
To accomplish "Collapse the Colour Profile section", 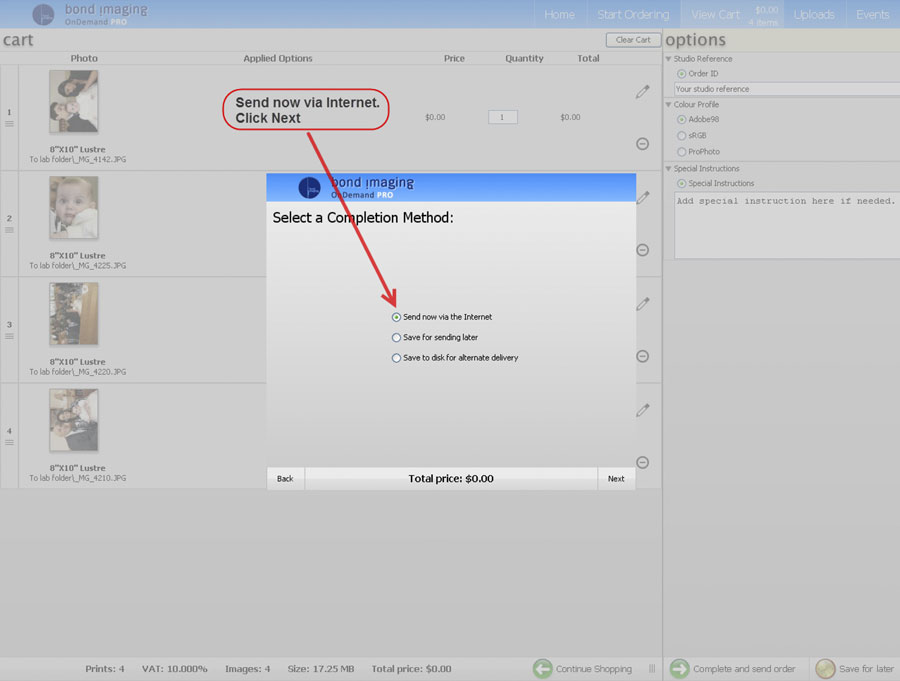I will (x=669, y=105).
